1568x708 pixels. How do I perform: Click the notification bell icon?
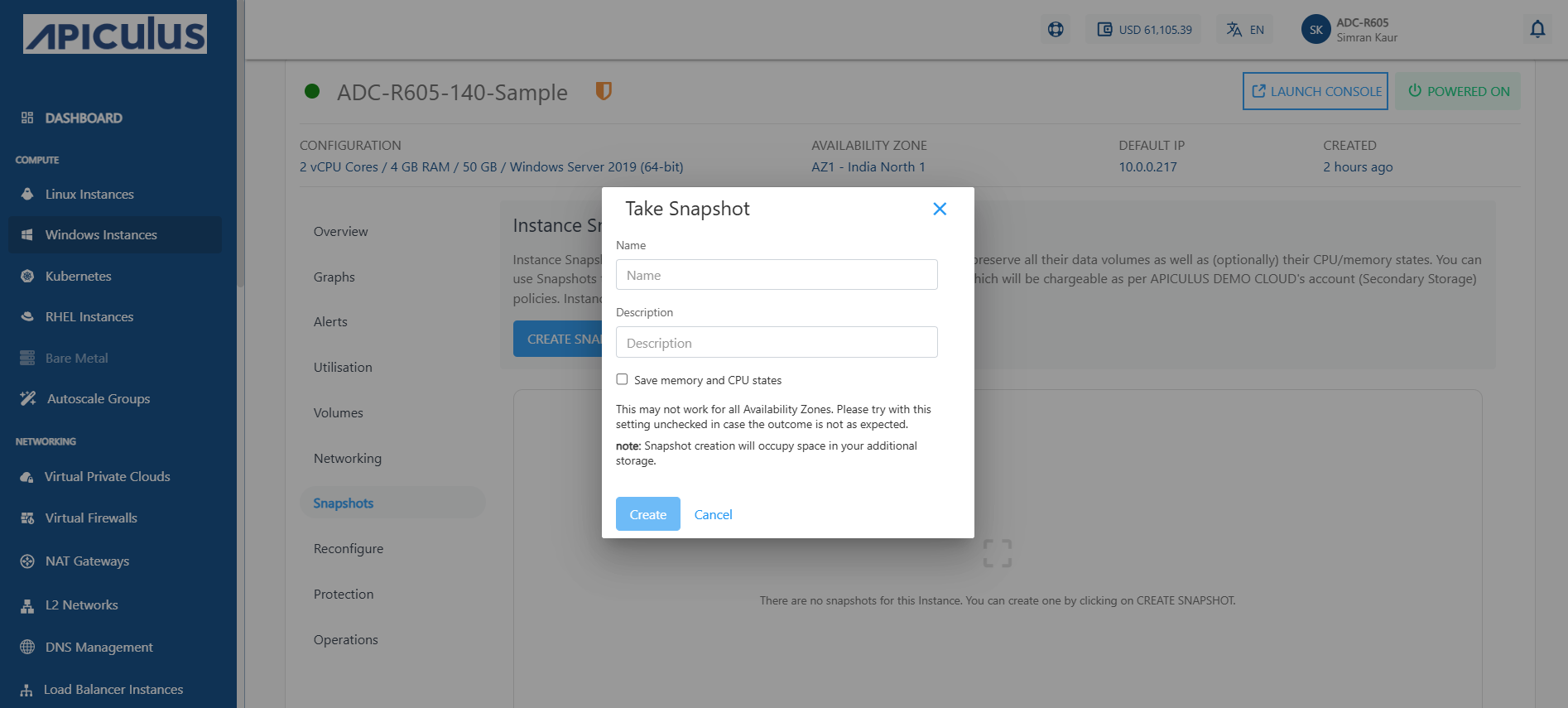(1537, 30)
